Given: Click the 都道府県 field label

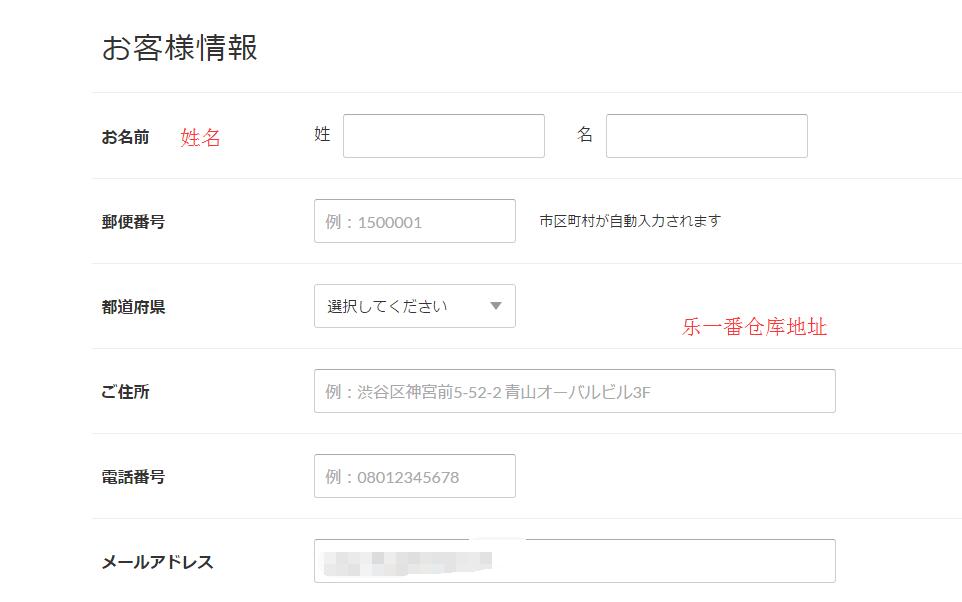Looking at the screenshot, I should (x=133, y=307).
